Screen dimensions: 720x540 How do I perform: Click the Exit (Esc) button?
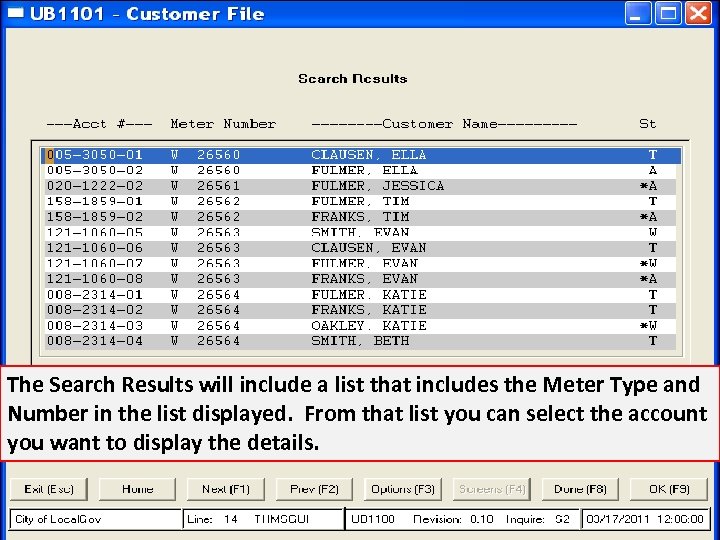point(49,489)
